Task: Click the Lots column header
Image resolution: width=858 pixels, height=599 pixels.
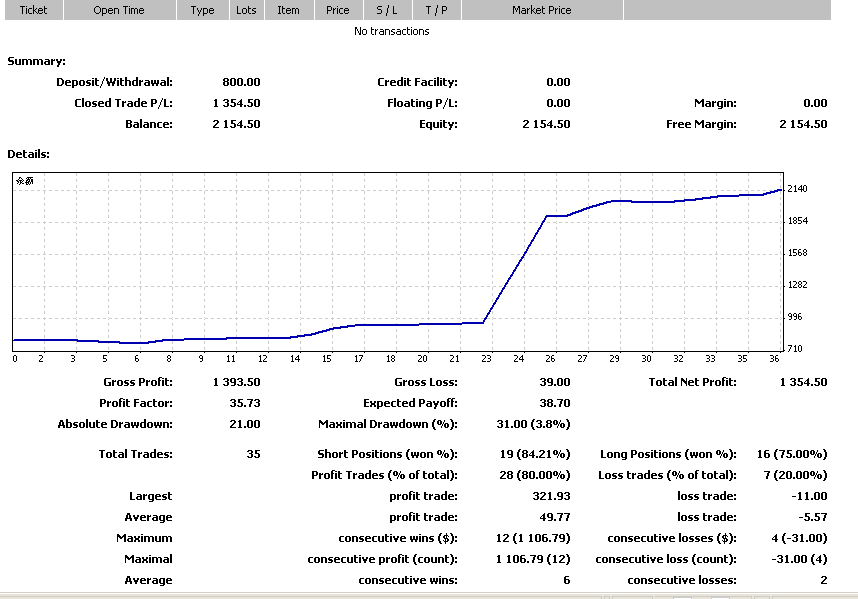Action: point(246,10)
